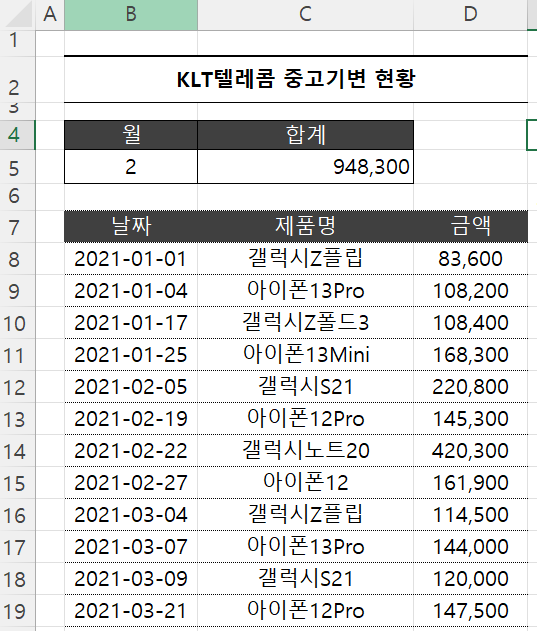Select amount cell 108,200
The height and width of the screenshot is (631, 537).
470,291
